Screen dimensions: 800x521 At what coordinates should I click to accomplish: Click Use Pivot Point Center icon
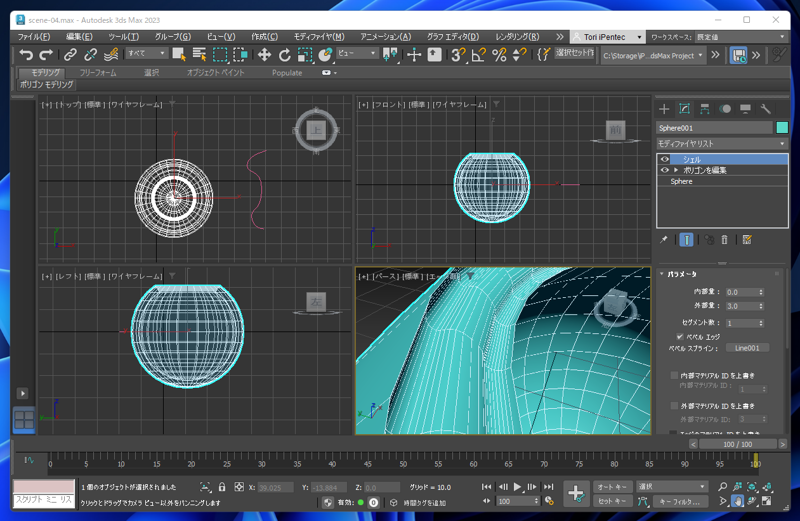pyautogui.click(x=390, y=54)
